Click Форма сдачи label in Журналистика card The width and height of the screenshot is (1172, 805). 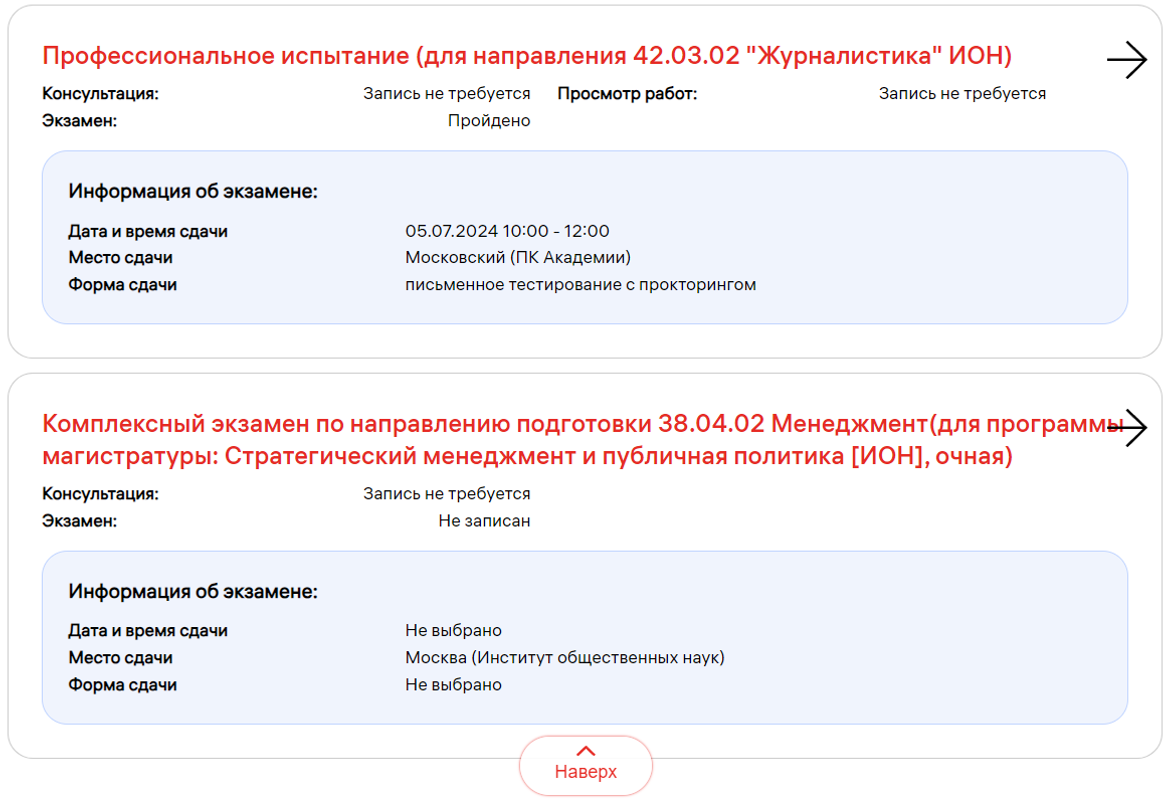coord(123,285)
